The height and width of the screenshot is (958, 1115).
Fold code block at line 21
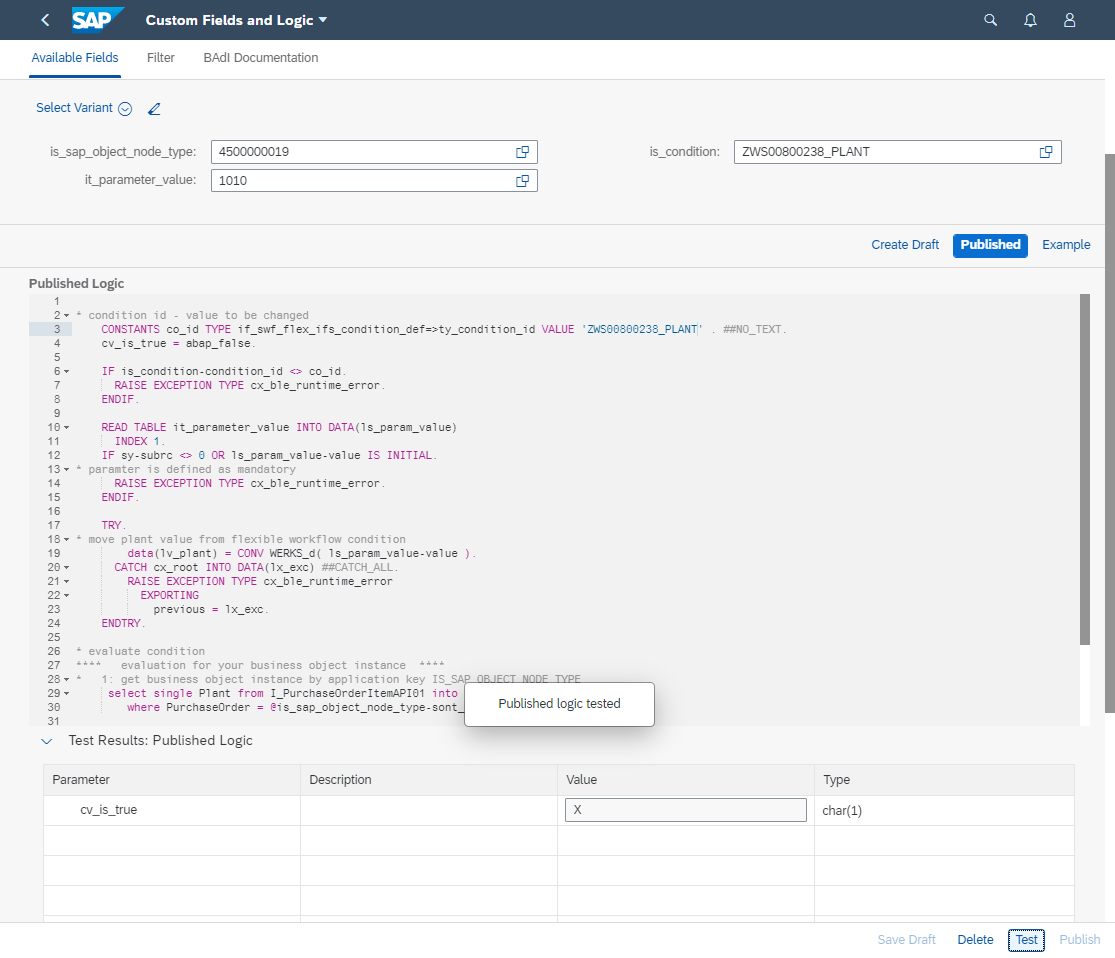(67, 581)
